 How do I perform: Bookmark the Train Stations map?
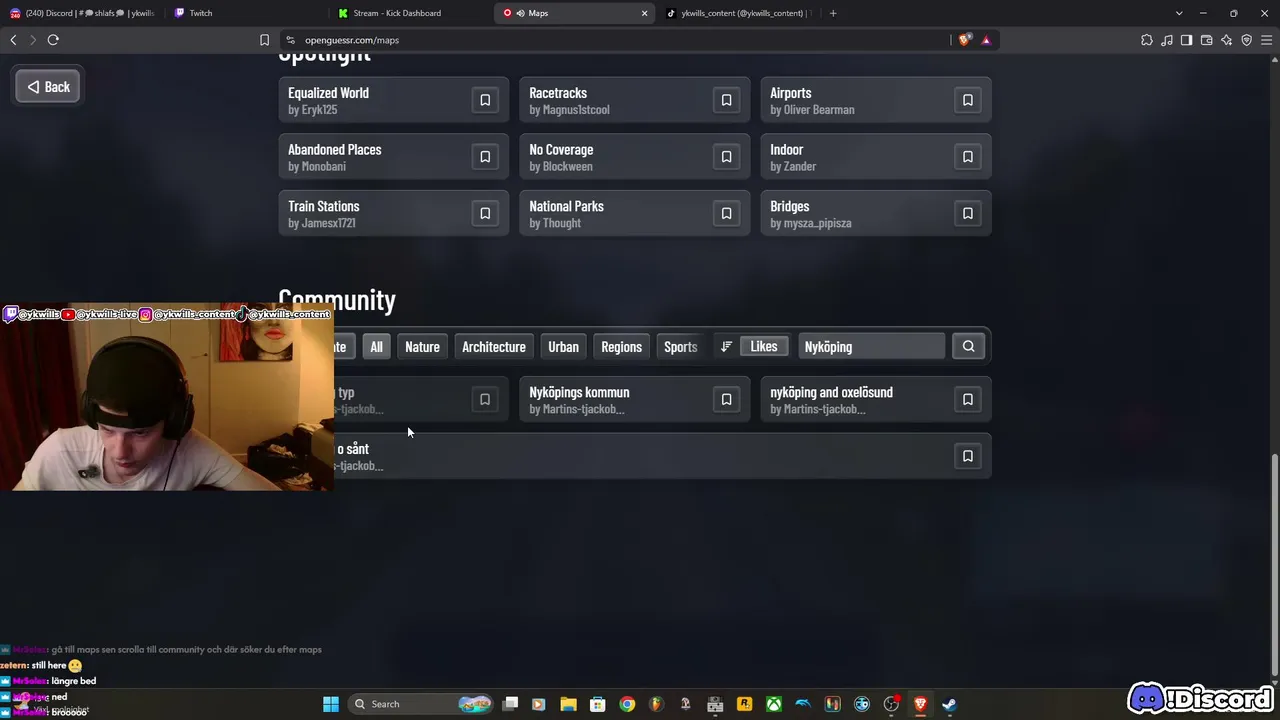click(485, 213)
